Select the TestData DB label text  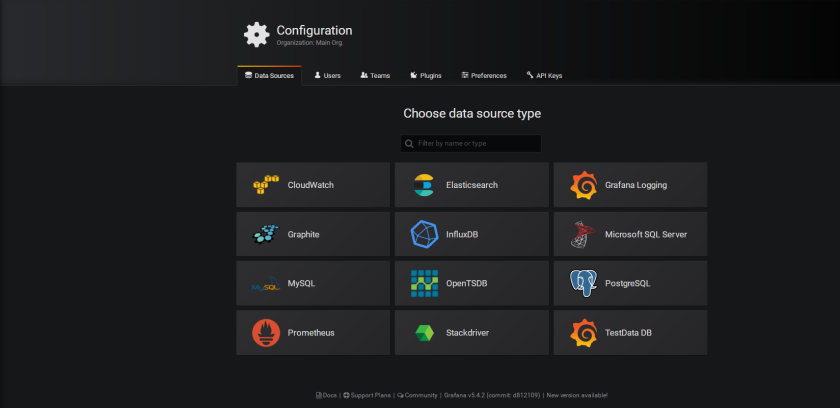coord(628,333)
